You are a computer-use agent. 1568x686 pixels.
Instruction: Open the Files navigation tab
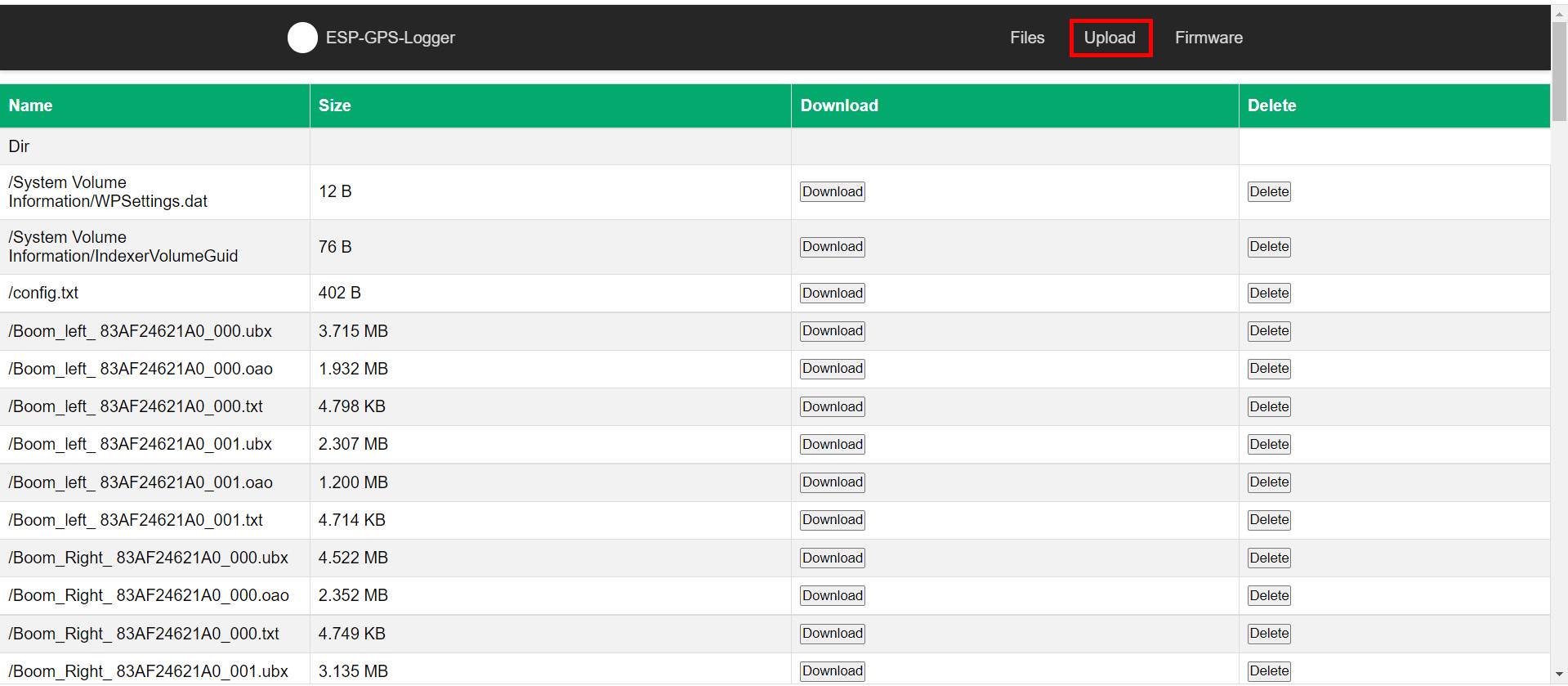[x=1027, y=38]
